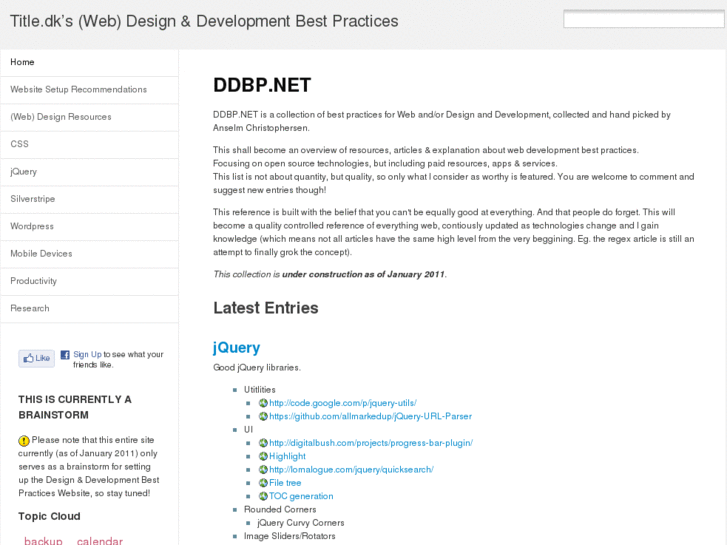The image size is (727, 545).
Task: Click the yellow warning icon in brainstorm note
Action: (x=24, y=441)
